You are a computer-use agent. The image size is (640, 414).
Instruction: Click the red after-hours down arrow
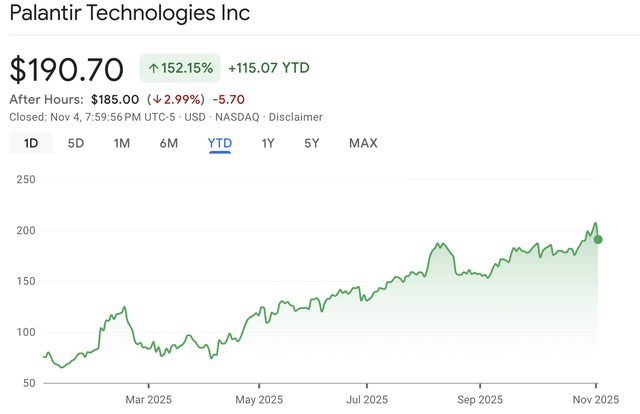click(x=156, y=99)
